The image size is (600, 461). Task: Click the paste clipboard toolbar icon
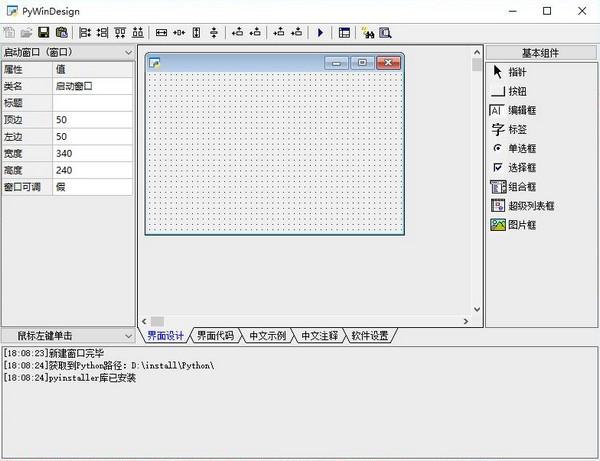pyautogui.click(x=62, y=33)
